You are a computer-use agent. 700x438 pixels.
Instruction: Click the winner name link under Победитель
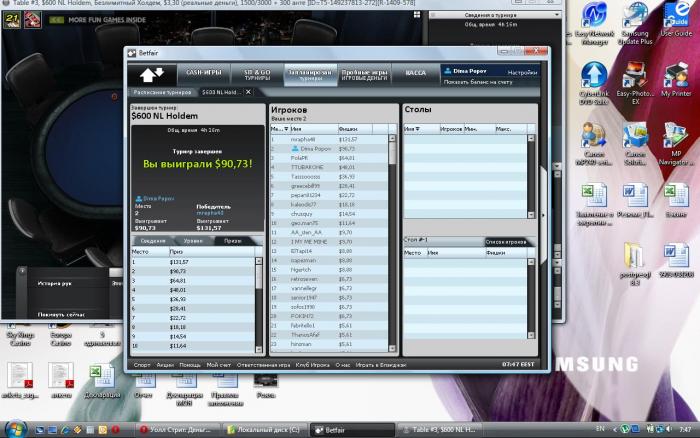pos(210,213)
